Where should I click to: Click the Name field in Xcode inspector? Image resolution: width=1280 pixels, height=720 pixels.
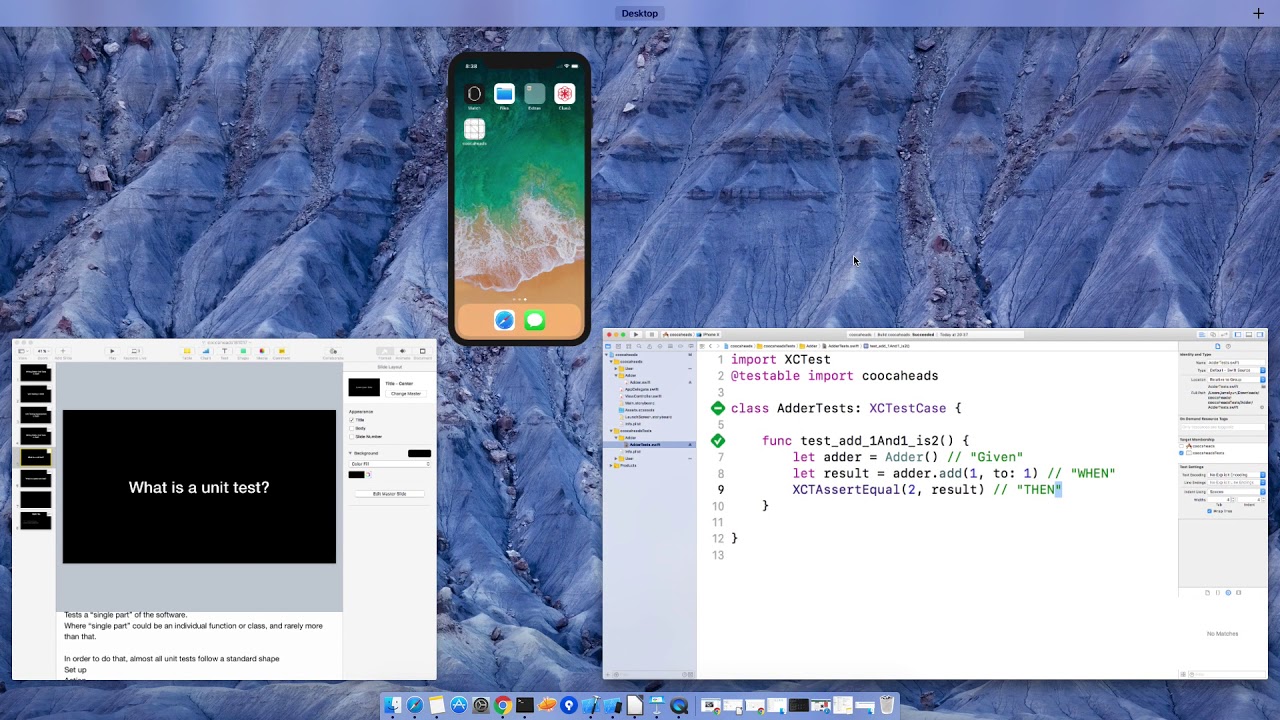[x=1236, y=362]
